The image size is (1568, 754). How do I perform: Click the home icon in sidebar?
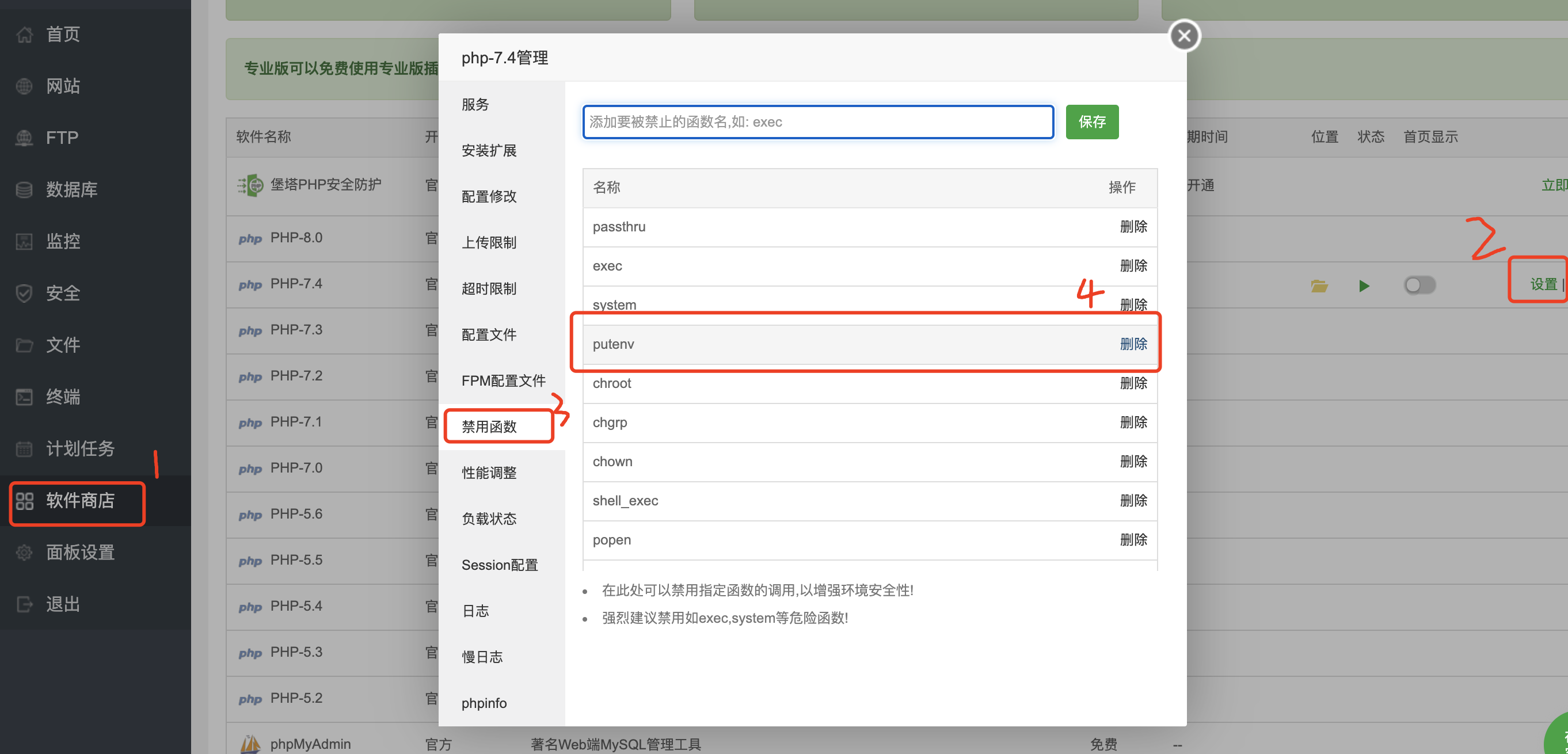click(24, 35)
